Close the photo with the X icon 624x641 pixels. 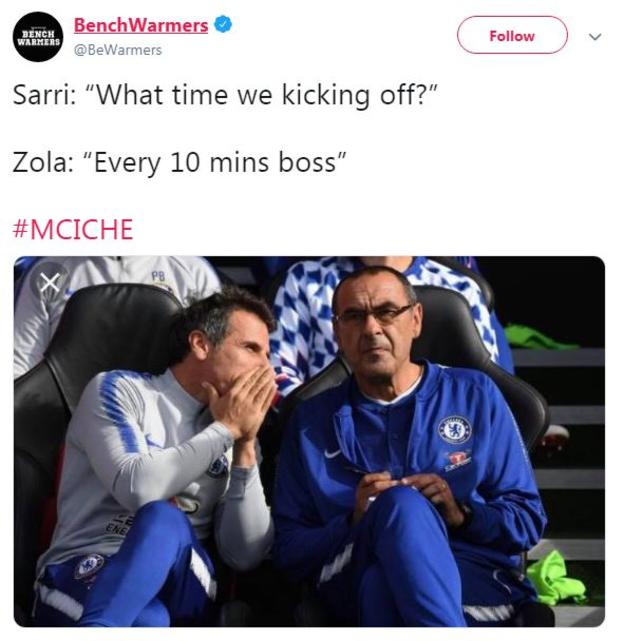[49, 284]
